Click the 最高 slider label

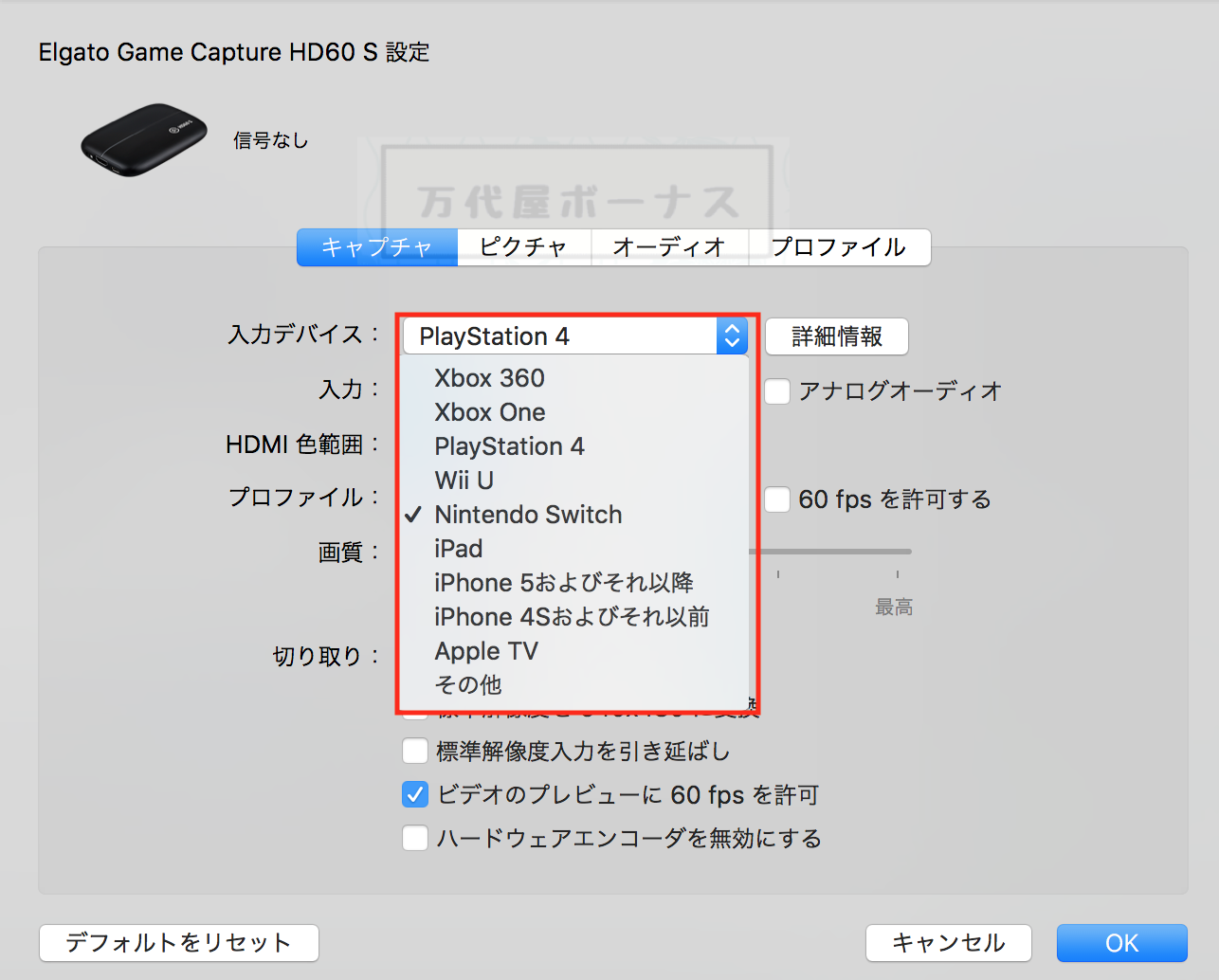[x=894, y=607]
